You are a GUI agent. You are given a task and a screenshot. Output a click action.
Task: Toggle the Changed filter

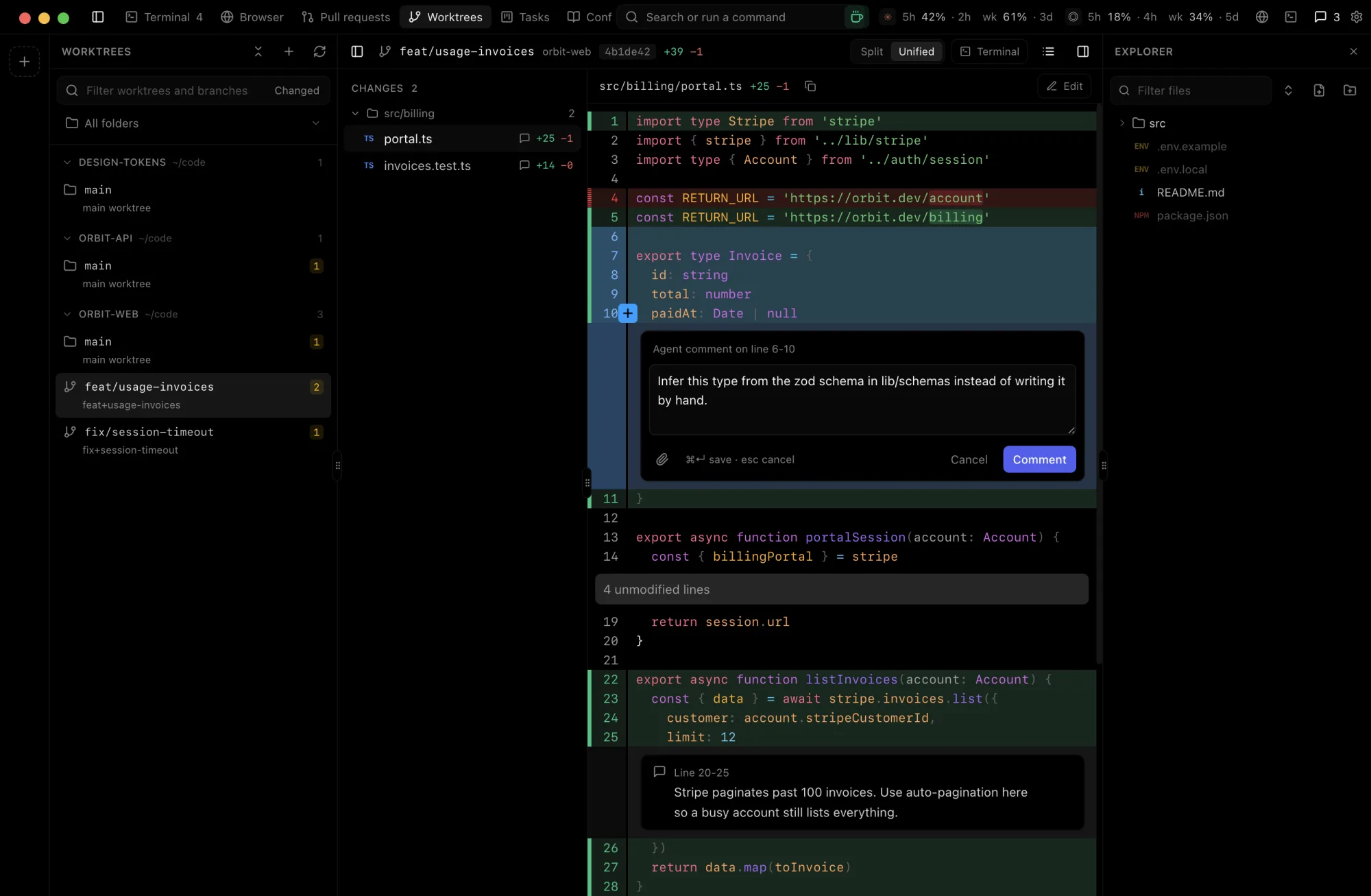(x=297, y=90)
